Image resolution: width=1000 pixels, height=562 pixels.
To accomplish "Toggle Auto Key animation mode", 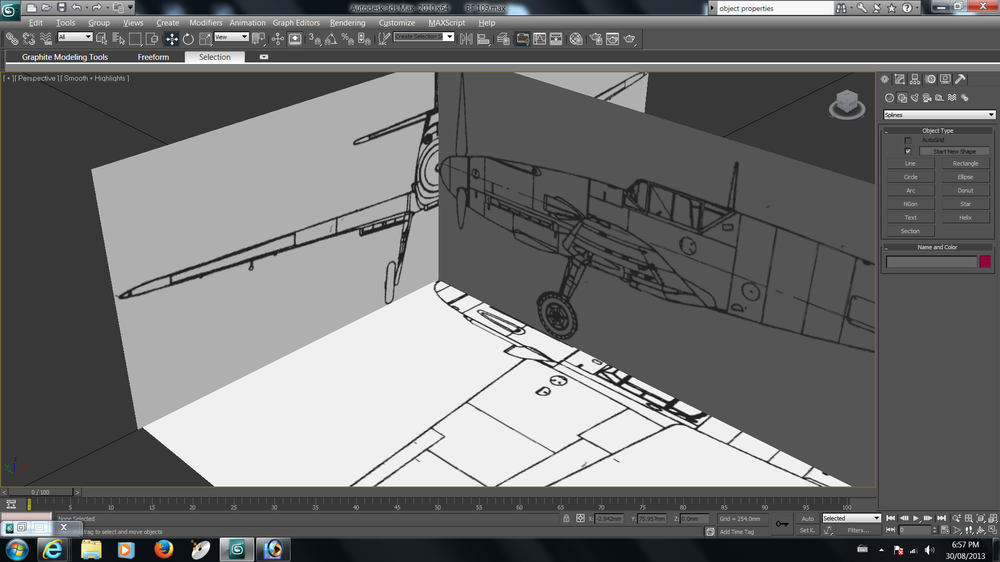I will click(807, 518).
